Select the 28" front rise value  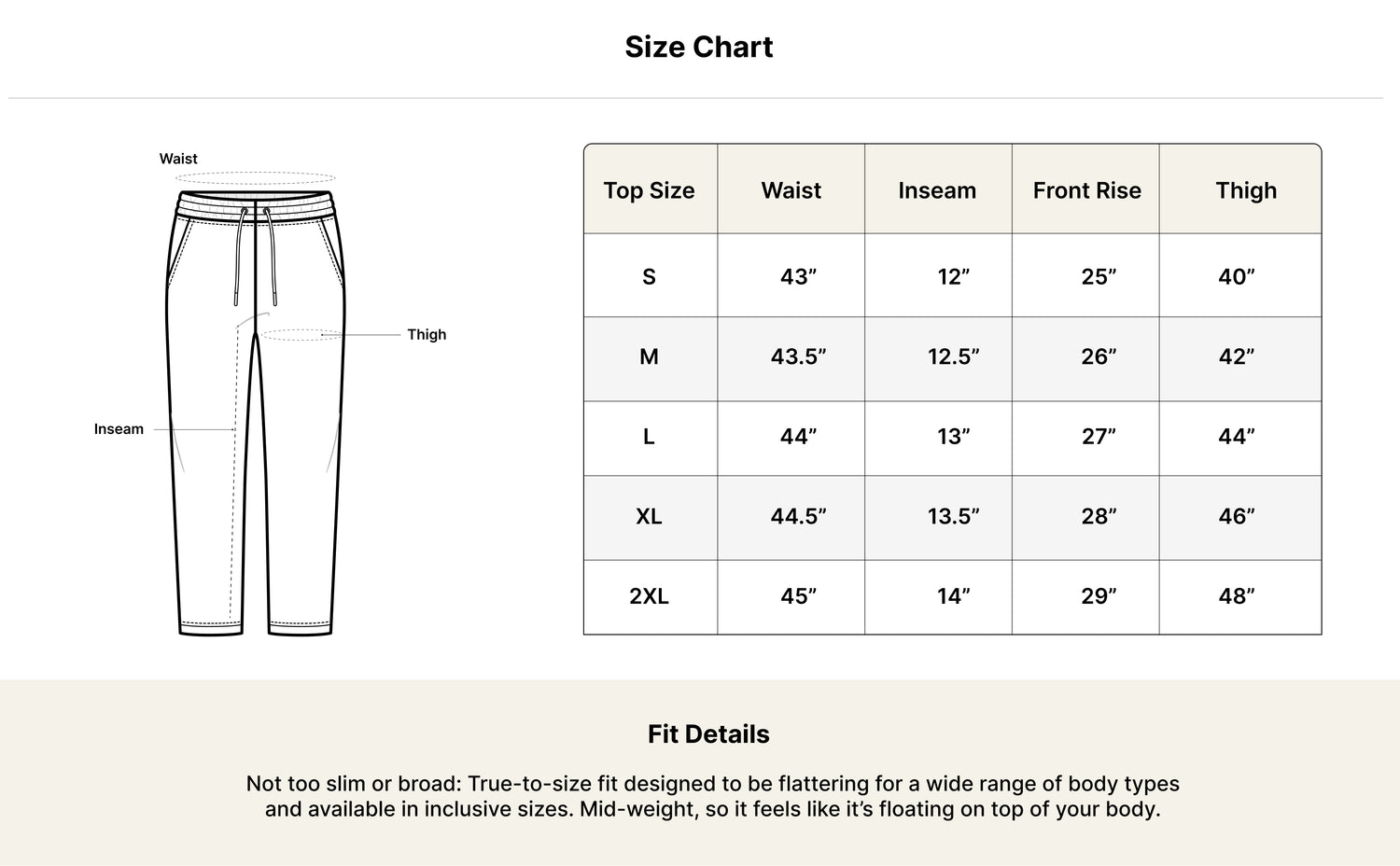(1099, 516)
